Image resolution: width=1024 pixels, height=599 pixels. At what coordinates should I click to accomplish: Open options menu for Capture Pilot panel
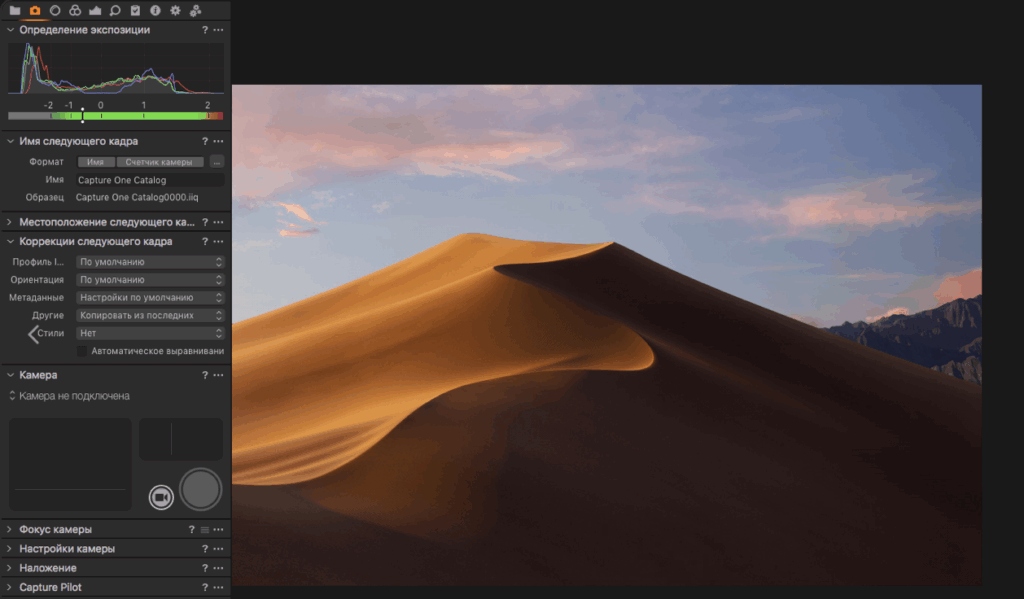218,587
